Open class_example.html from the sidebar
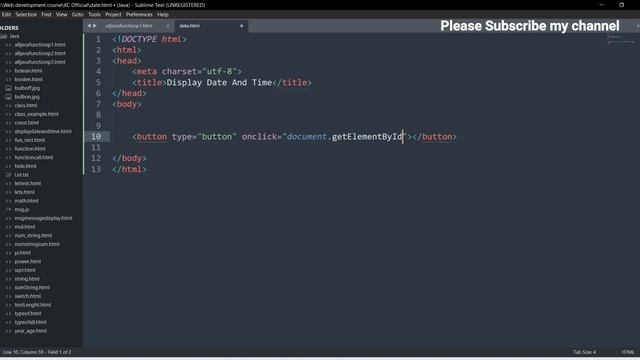Image resolution: width=640 pixels, height=360 pixels. coord(36,114)
